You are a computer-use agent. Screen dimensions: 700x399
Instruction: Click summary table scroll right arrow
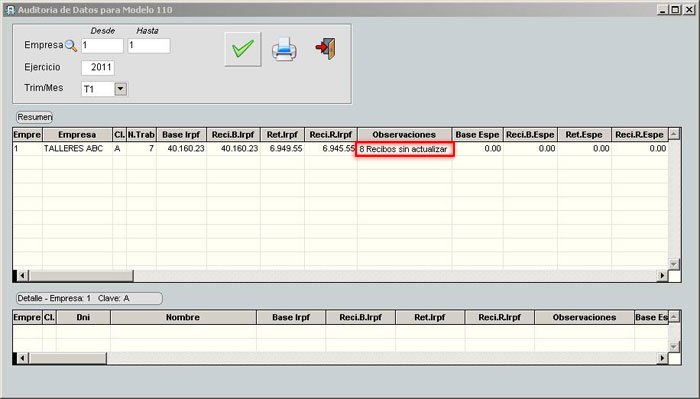[x=662, y=276]
